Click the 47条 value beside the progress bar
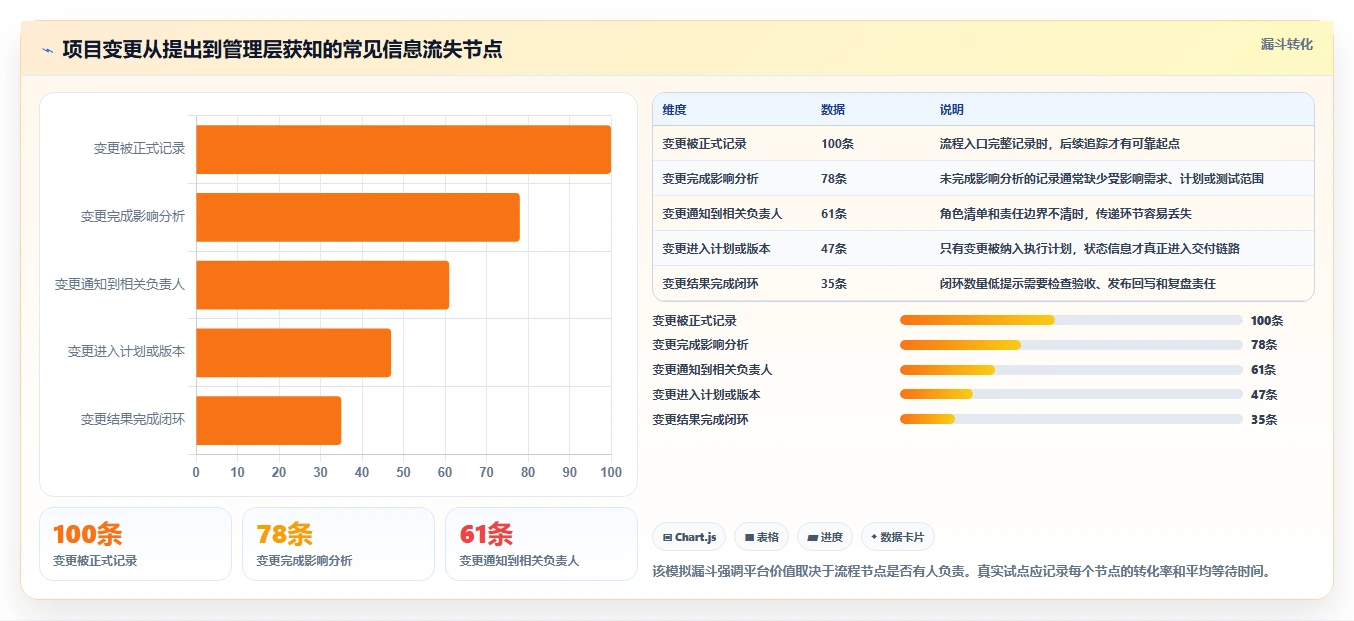The image size is (1354, 621). 1264,395
